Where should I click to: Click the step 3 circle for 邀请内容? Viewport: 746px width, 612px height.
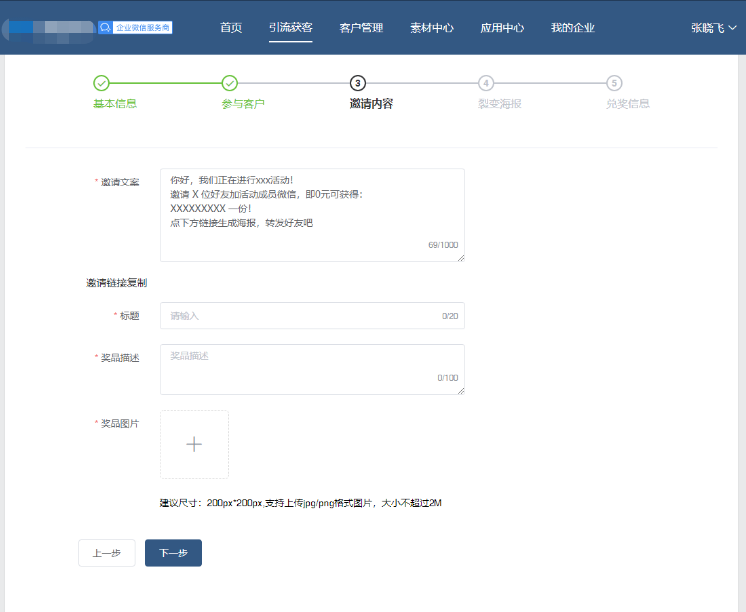358,83
